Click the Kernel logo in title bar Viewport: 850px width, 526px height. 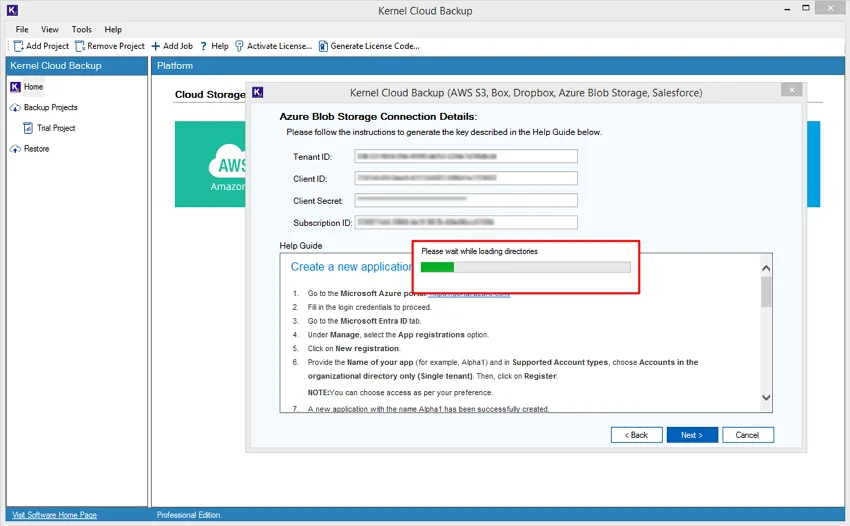point(12,10)
